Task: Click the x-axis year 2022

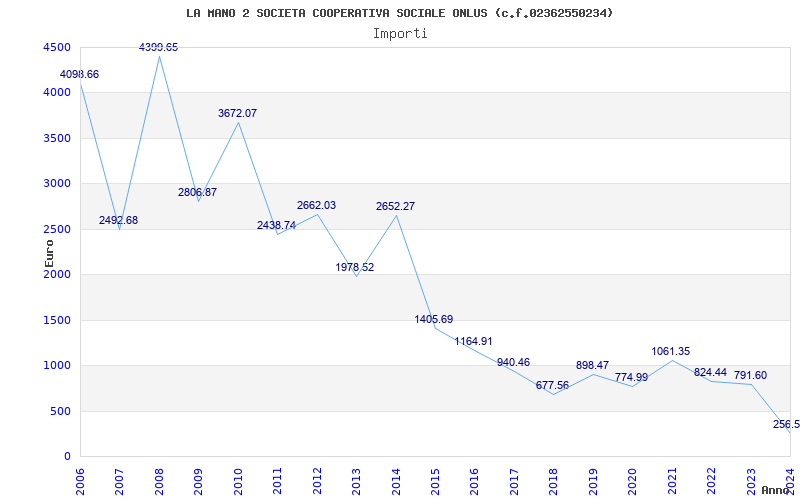Action: tap(712, 481)
